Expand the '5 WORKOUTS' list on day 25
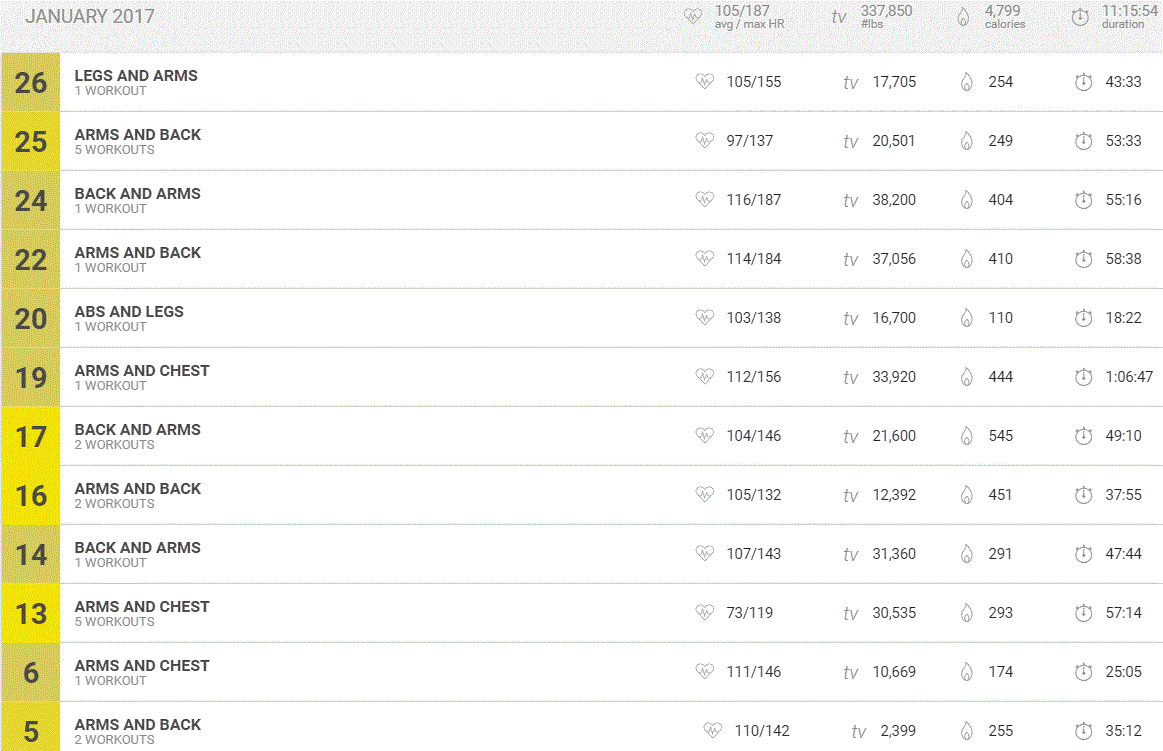1163x751 pixels. click(x=114, y=150)
